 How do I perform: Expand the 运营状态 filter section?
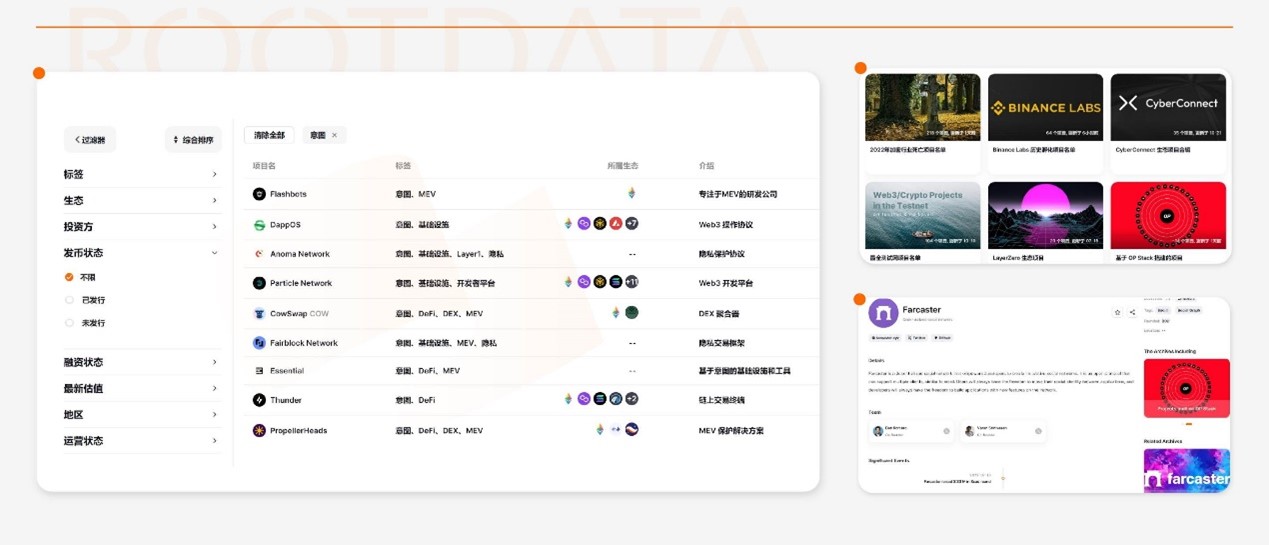141,440
